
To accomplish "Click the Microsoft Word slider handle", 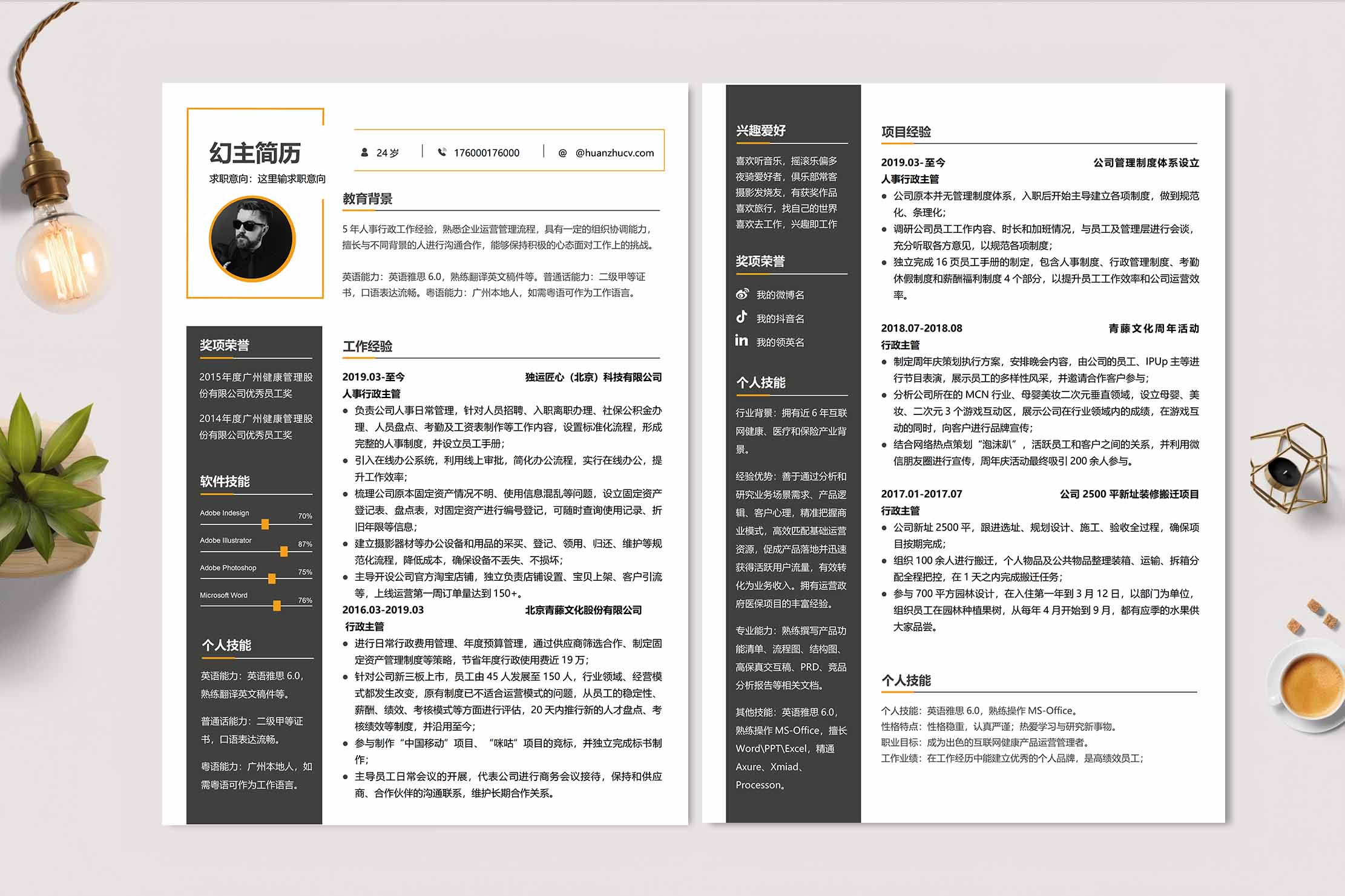I will tap(277, 606).
